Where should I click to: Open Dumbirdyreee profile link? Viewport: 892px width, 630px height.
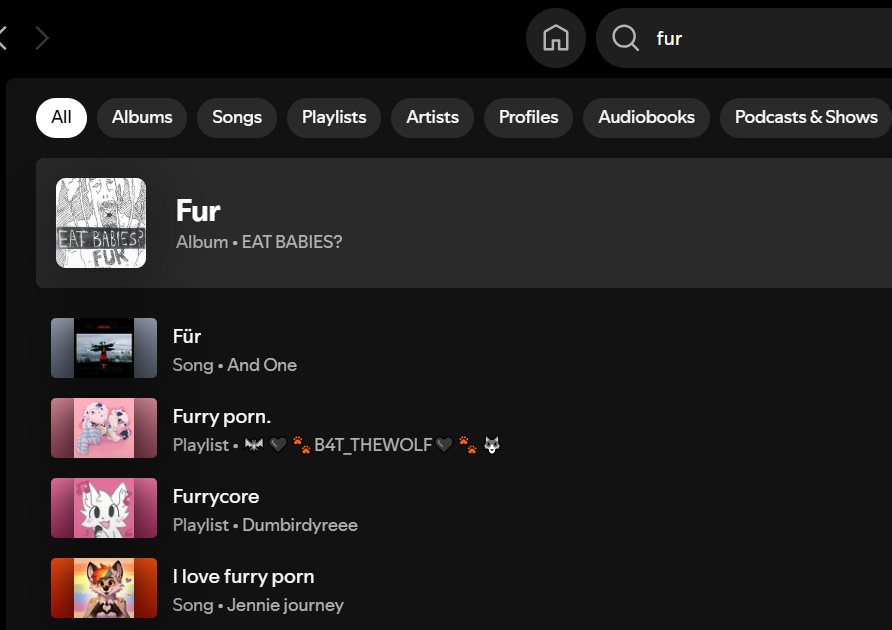[300, 525]
